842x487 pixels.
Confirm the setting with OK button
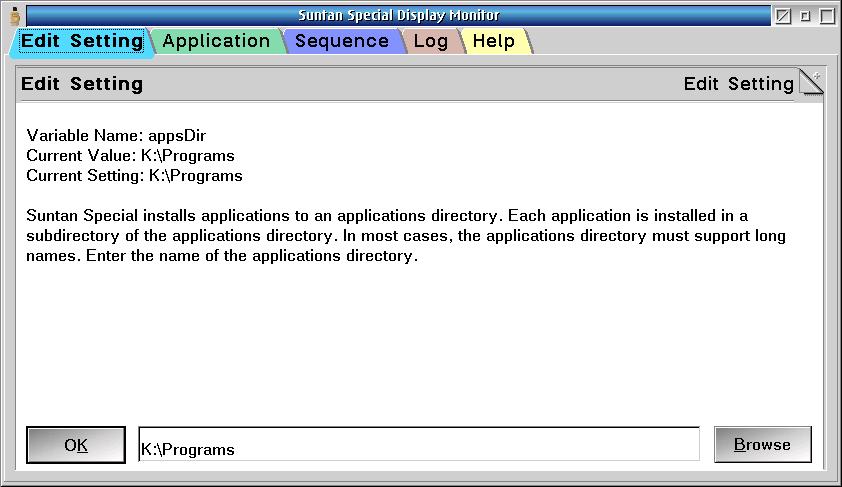[x=76, y=445]
